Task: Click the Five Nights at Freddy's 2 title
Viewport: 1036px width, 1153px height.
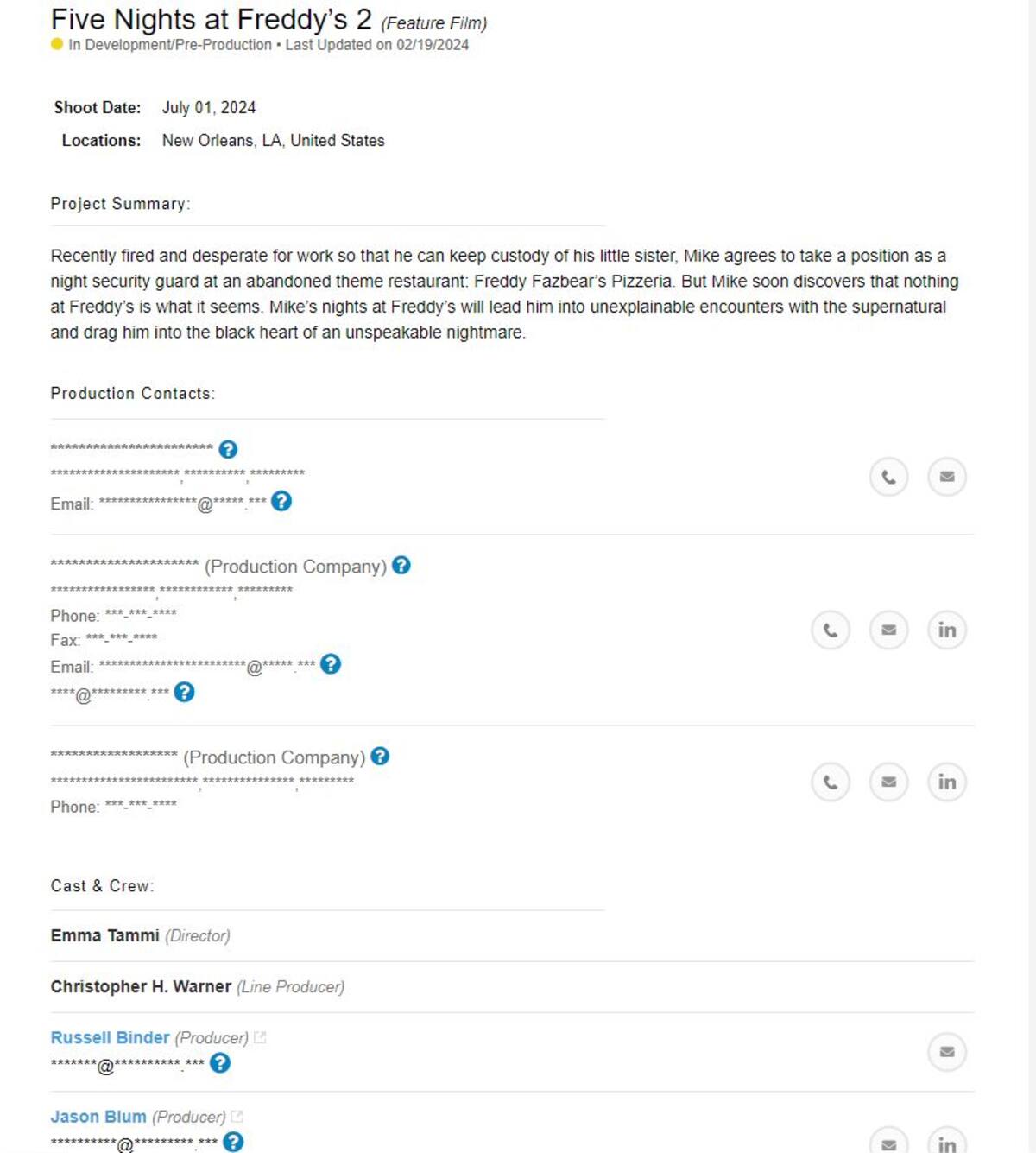Action: (x=212, y=19)
